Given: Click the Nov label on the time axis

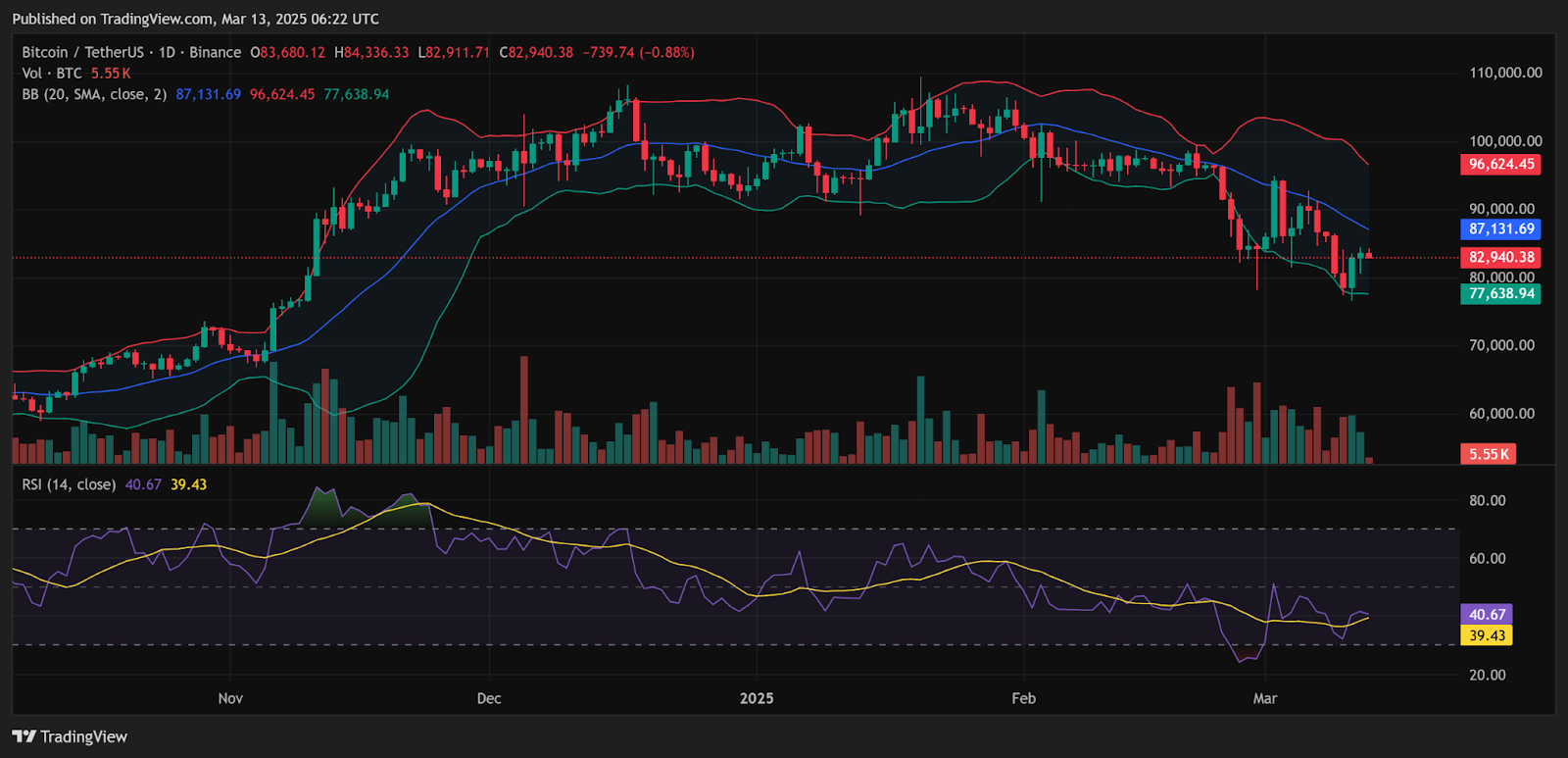Looking at the screenshot, I should (230, 698).
